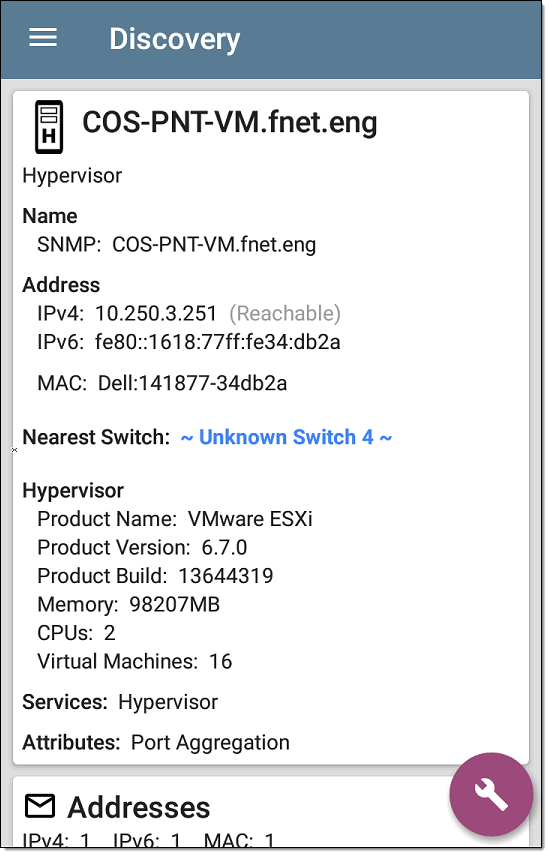Open the hamburger navigation menu

(x=43, y=38)
